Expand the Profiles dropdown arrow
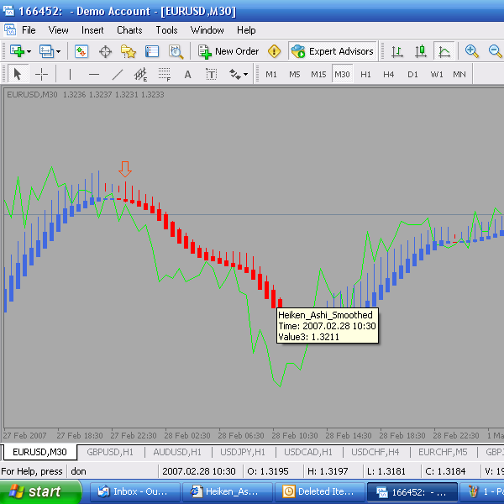 click(x=58, y=52)
